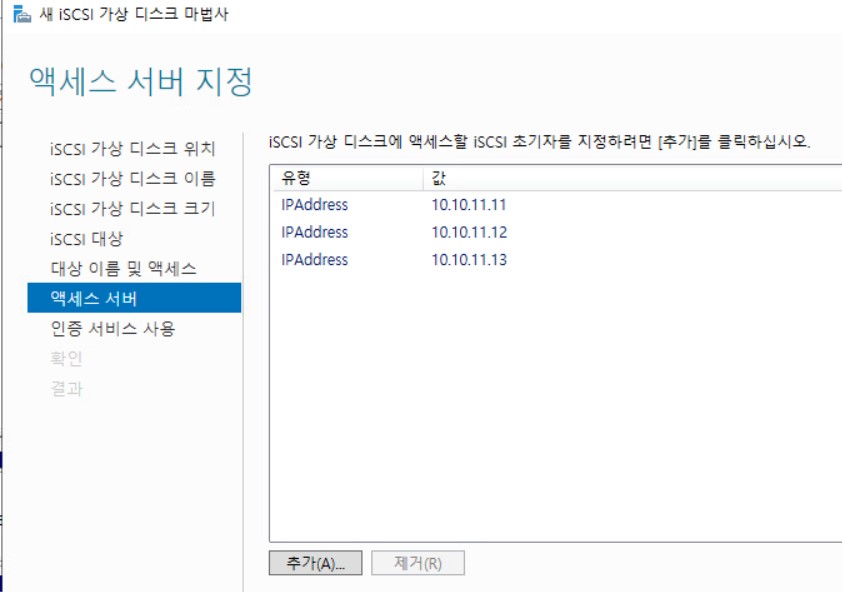Screen dimensions: 842x592
Task: Open the iSCSI 가상 디스크 위치 step
Action: (133, 148)
